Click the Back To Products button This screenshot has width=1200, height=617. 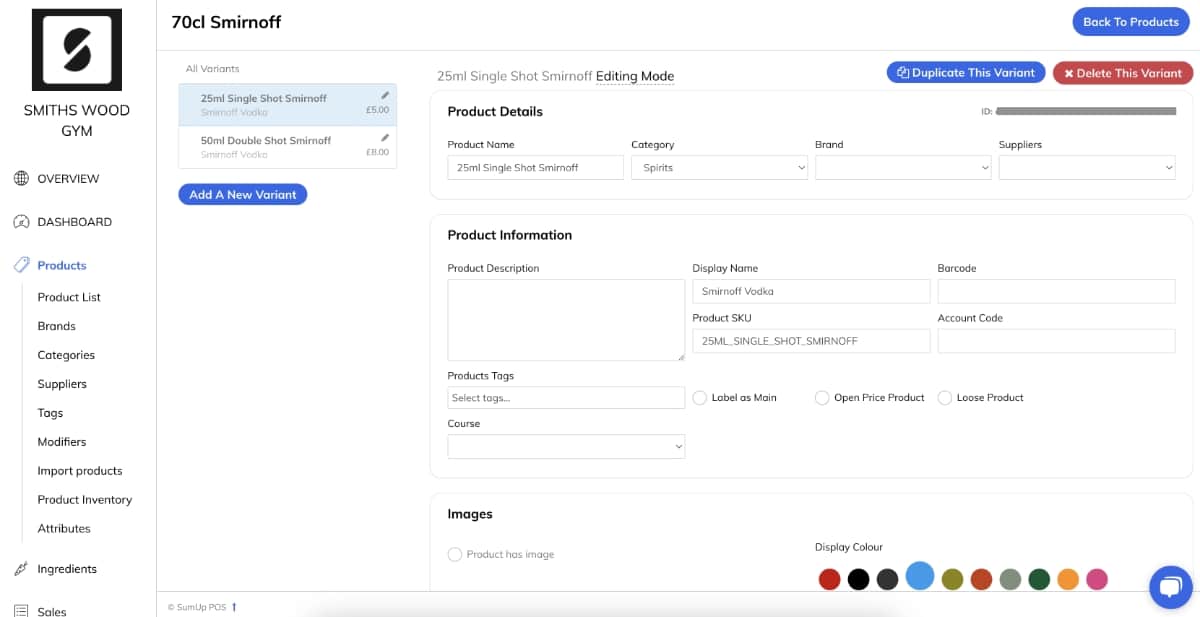point(1131,22)
